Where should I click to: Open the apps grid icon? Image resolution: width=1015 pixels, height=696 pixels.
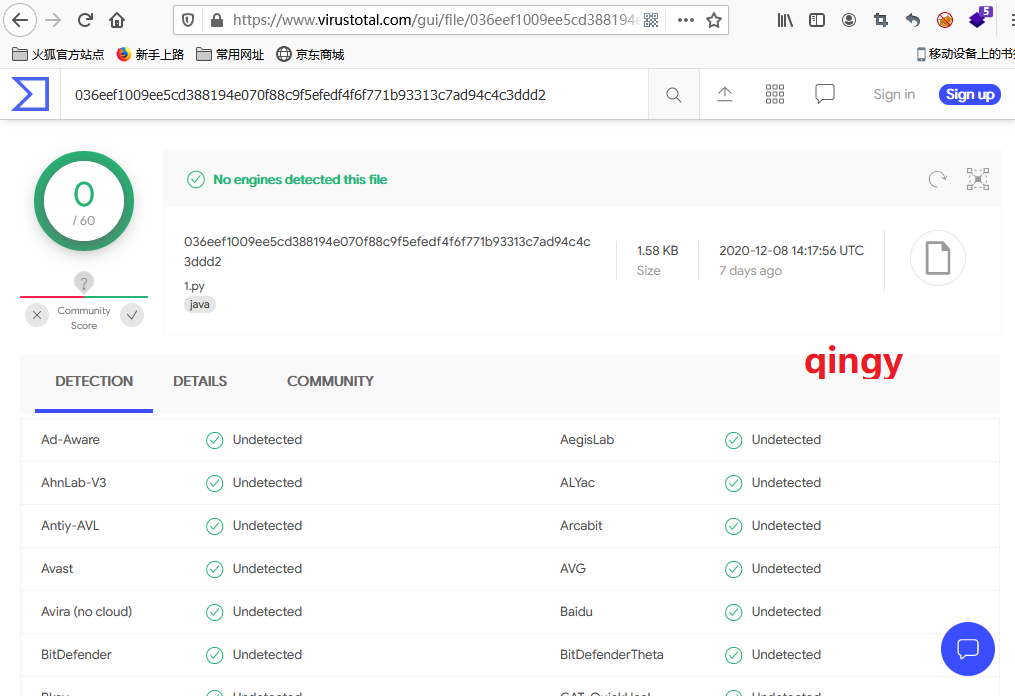(x=775, y=94)
